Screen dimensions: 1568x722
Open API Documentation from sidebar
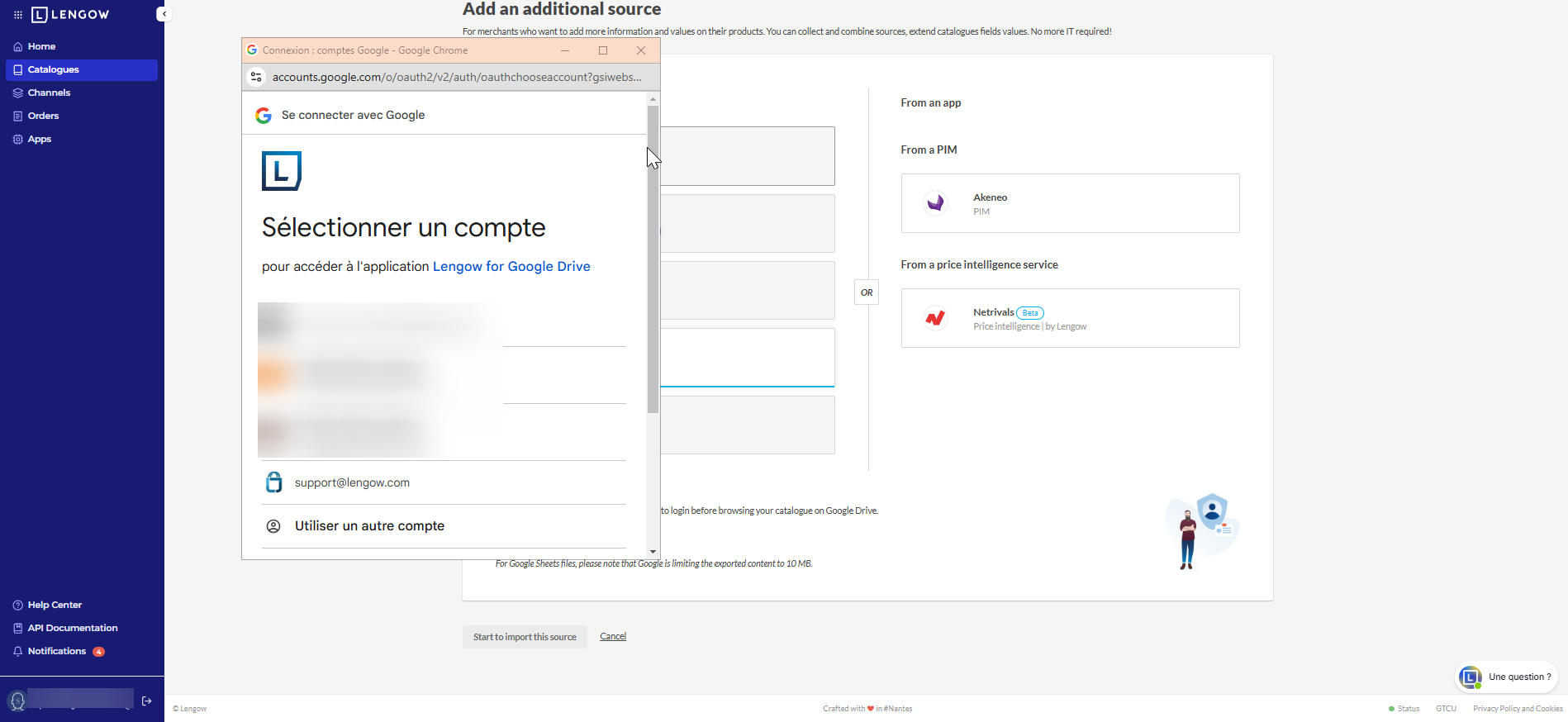coord(73,628)
